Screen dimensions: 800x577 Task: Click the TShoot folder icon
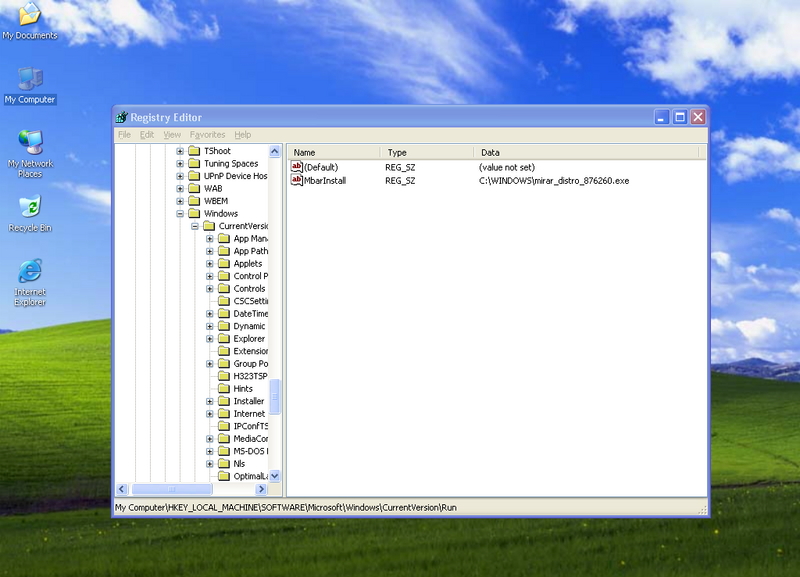[194, 150]
